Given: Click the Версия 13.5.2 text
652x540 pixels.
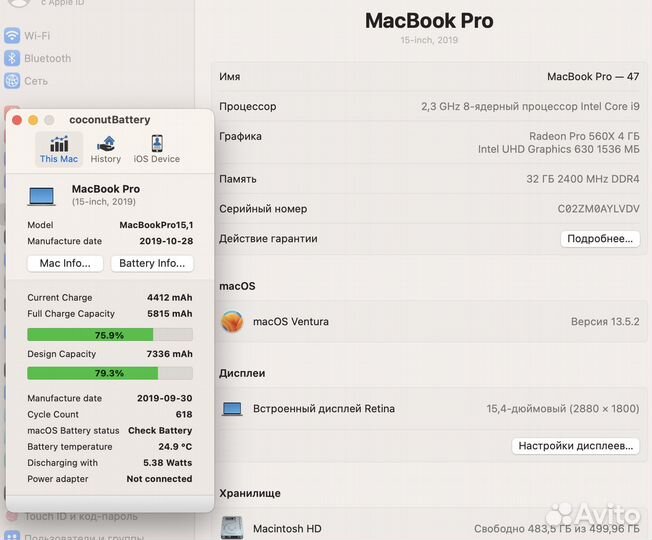Looking at the screenshot, I should [605, 322].
